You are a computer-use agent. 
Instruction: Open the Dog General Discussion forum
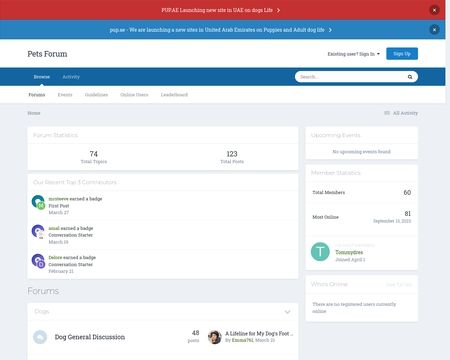pos(90,337)
